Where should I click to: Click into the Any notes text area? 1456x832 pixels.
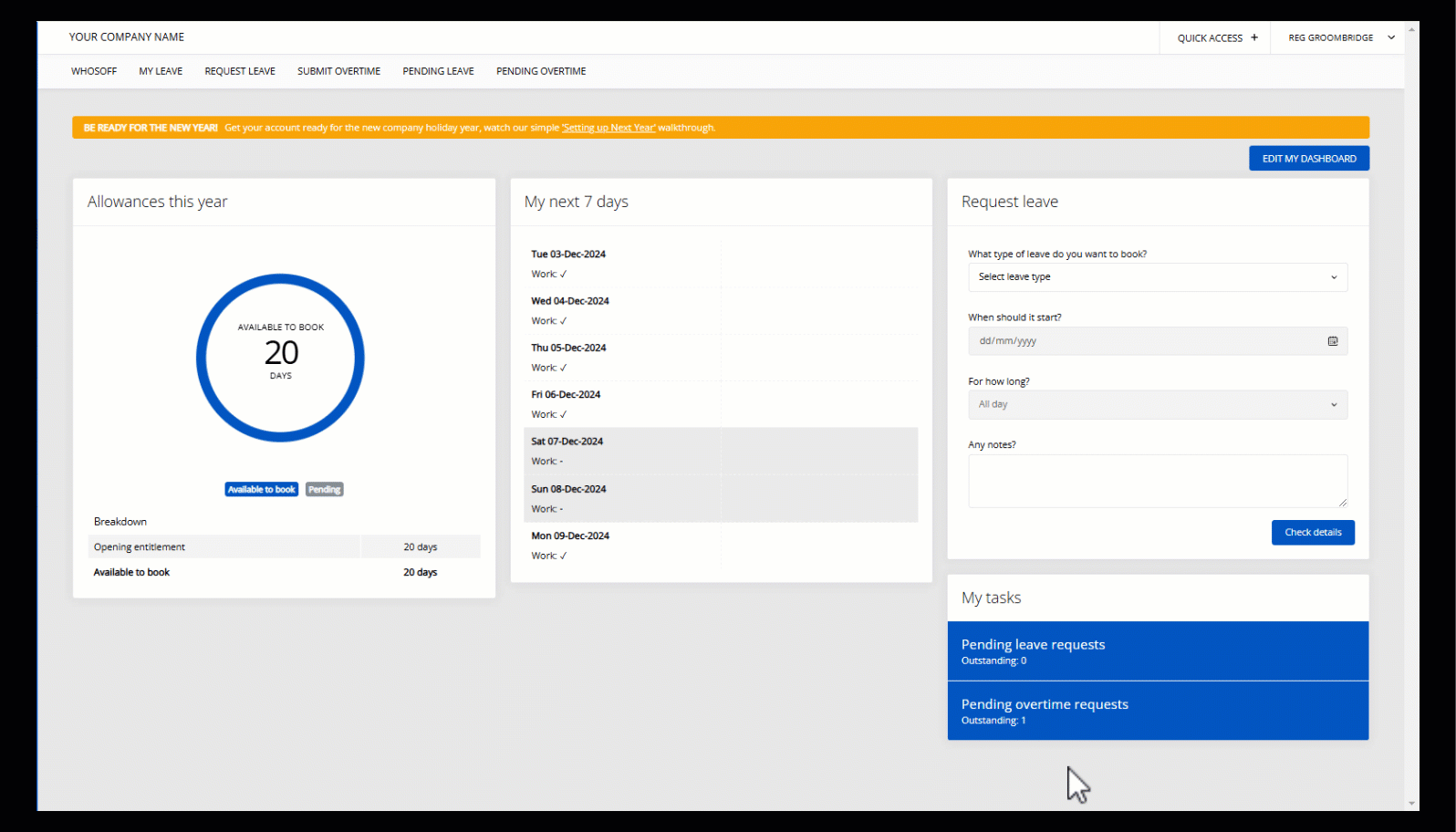click(1158, 481)
